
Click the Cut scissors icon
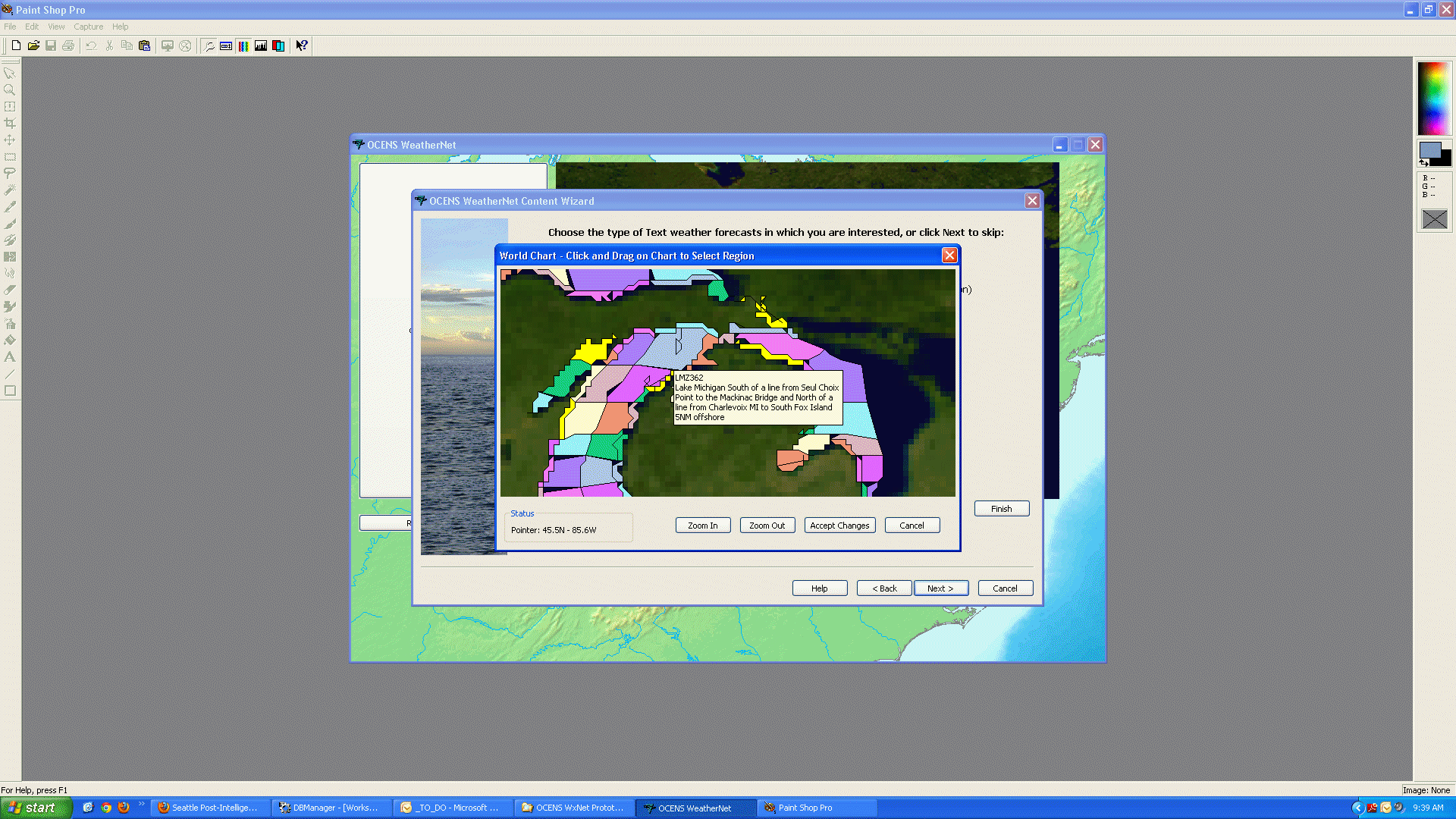pyautogui.click(x=109, y=45)
